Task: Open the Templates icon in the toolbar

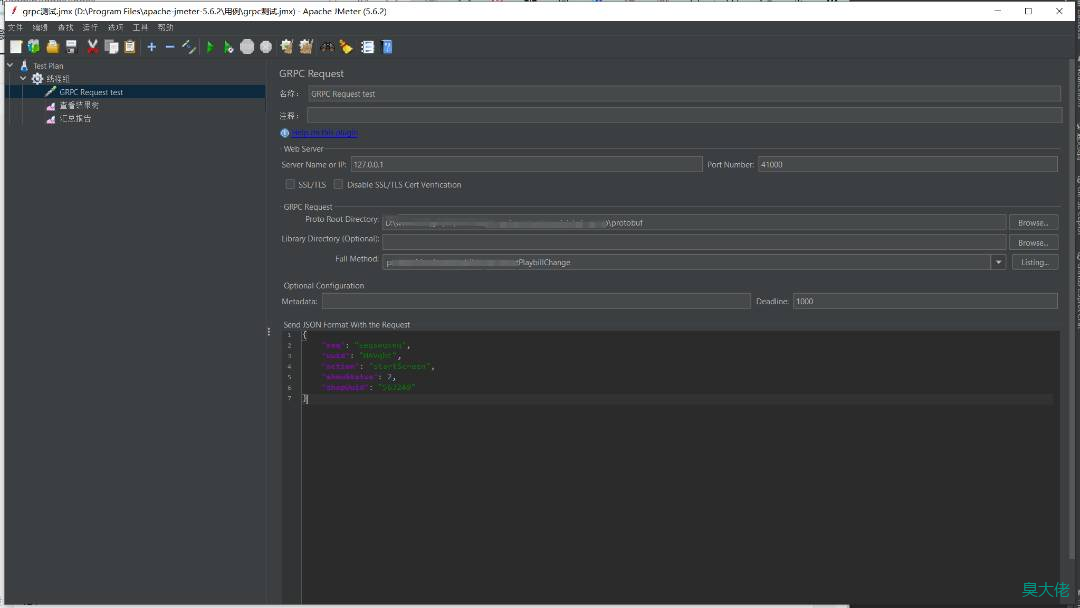Action: 34,47
